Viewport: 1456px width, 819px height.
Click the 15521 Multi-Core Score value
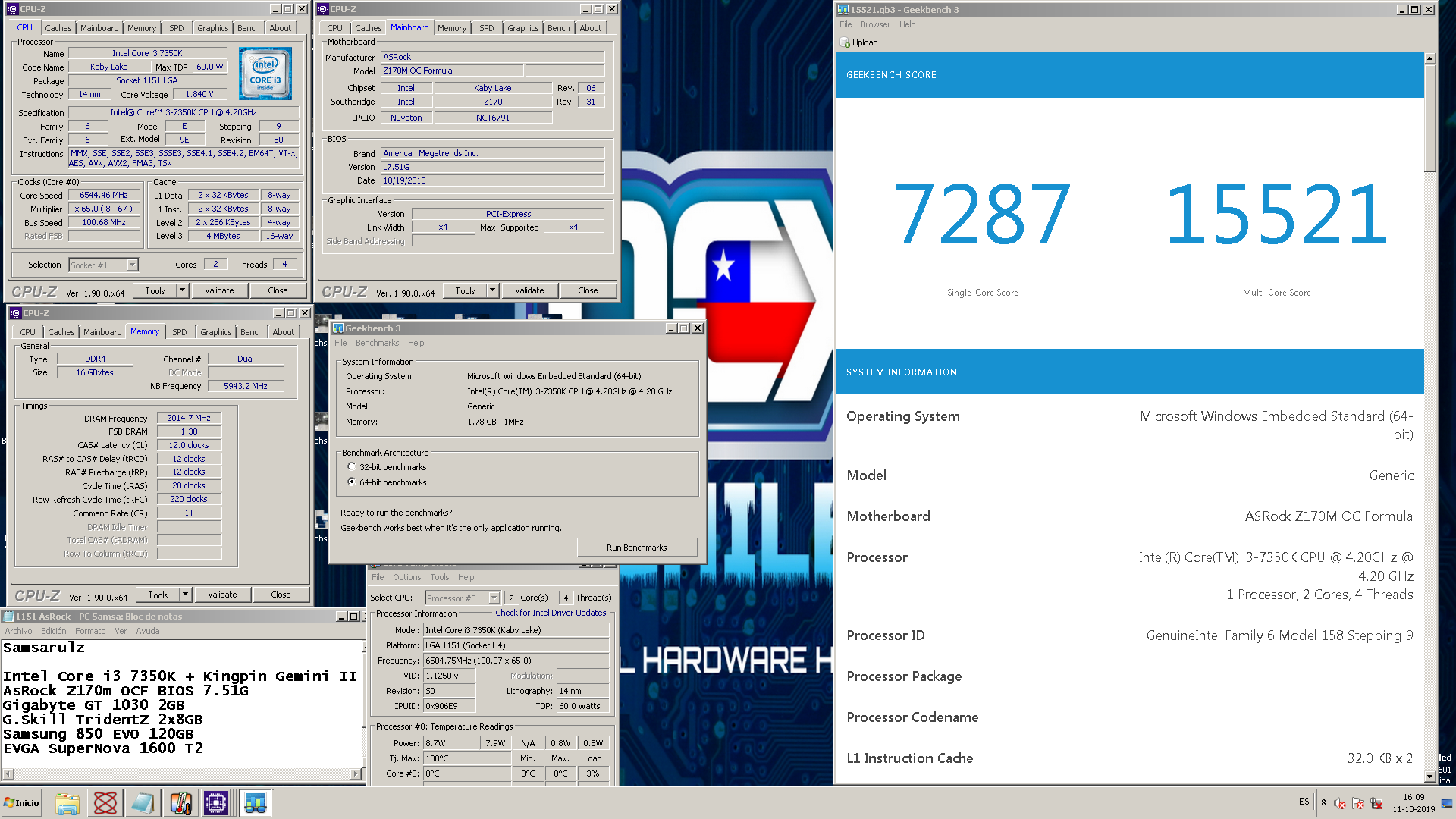[1276, 215]
